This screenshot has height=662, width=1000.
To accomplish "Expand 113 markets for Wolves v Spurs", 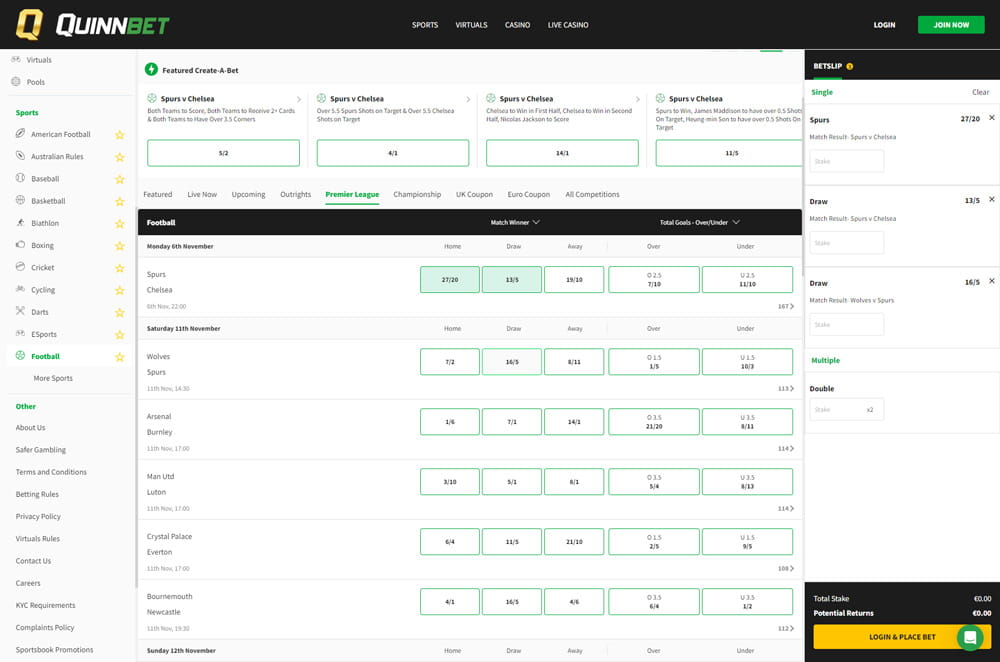I will (x=786, y=388).
